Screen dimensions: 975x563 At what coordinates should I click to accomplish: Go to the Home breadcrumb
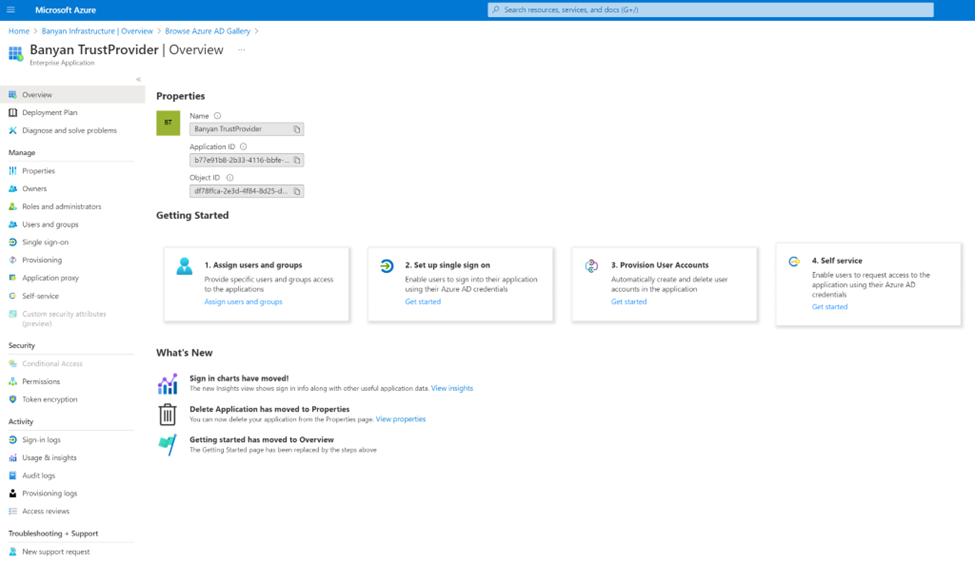click(19, 31)
